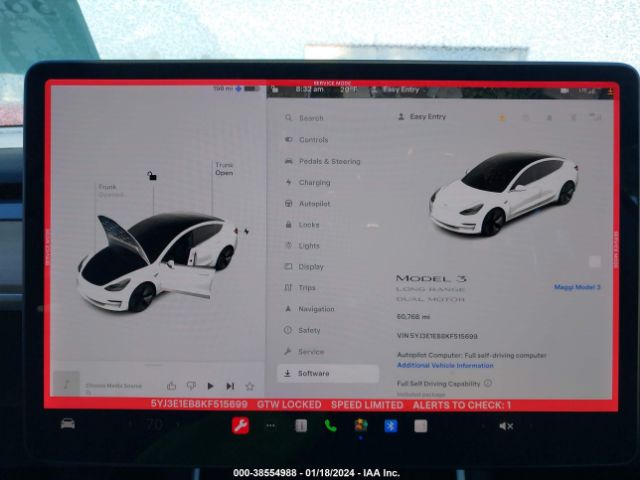Tap Easy Entry profile in top status bar
This screenshot has width=640, height=480.
tap(396, 90)
